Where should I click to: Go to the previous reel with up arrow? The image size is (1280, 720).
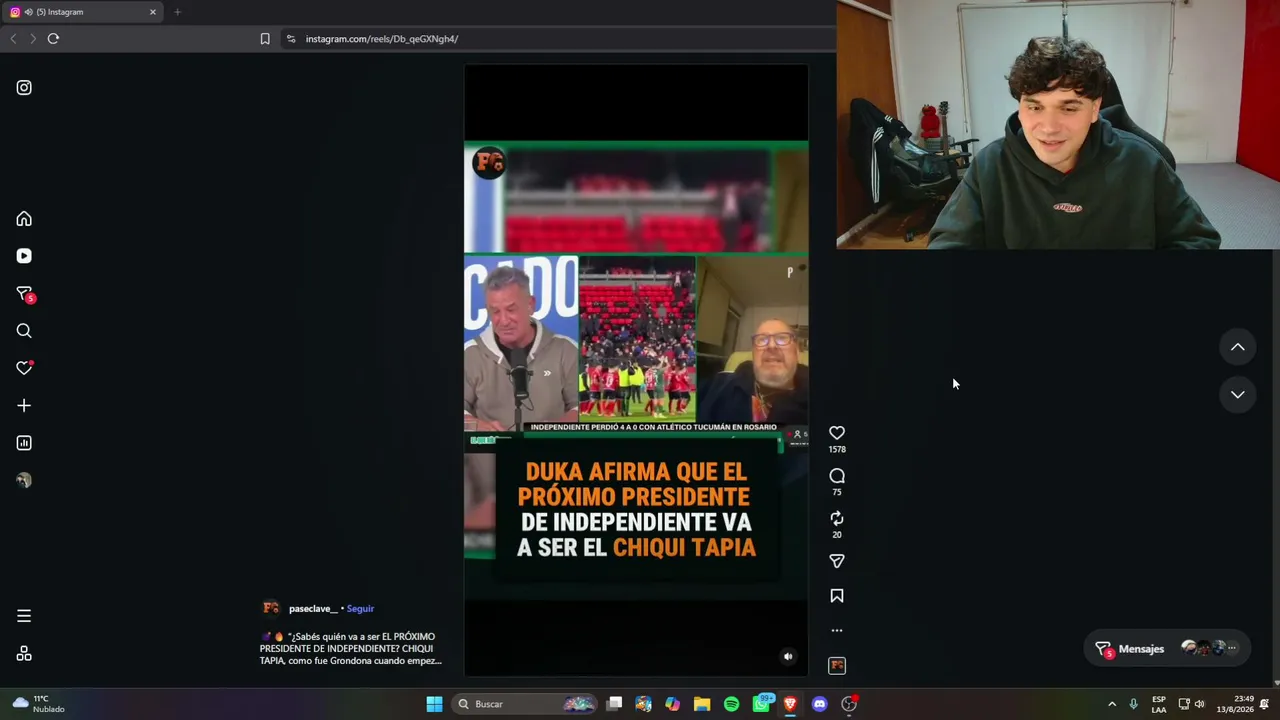pyautogui.click(x=1238, y=347)
